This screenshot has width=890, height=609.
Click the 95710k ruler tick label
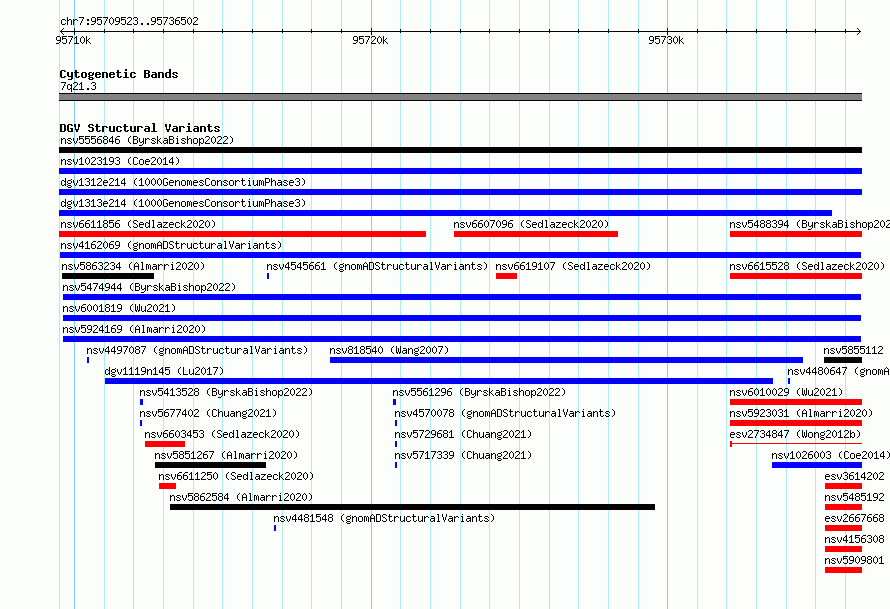pyautogui.click(x=73, y=40)
